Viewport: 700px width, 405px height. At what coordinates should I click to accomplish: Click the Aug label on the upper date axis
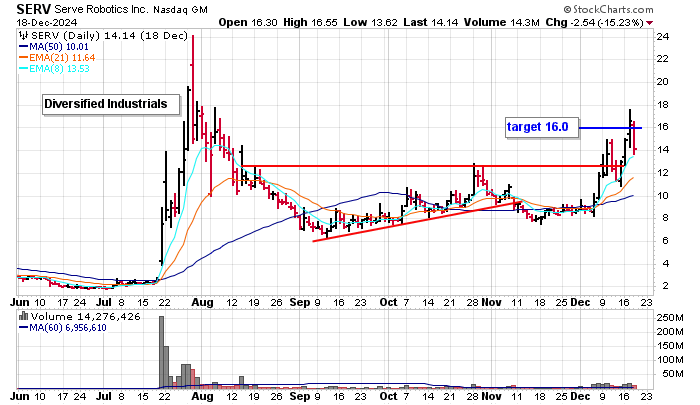coord(202,302)
